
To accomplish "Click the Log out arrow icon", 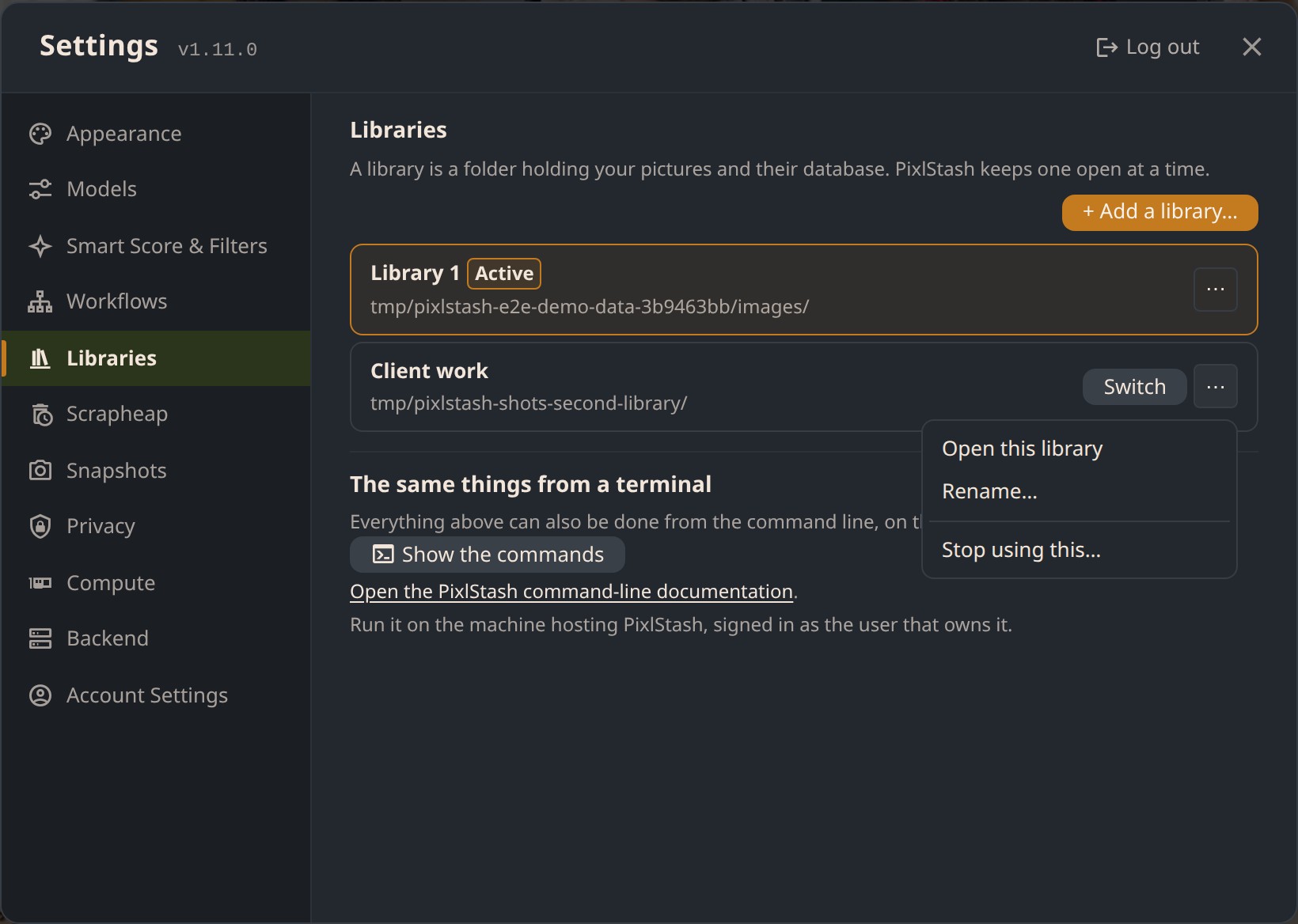I will pyautogui.click(x=1106, y=47).
